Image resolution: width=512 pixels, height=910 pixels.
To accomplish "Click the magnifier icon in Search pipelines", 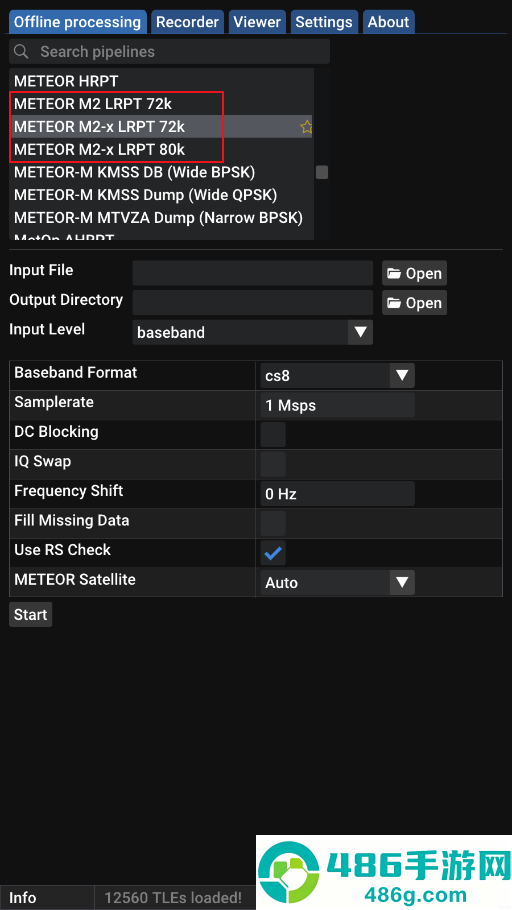I will pos(21,52).
